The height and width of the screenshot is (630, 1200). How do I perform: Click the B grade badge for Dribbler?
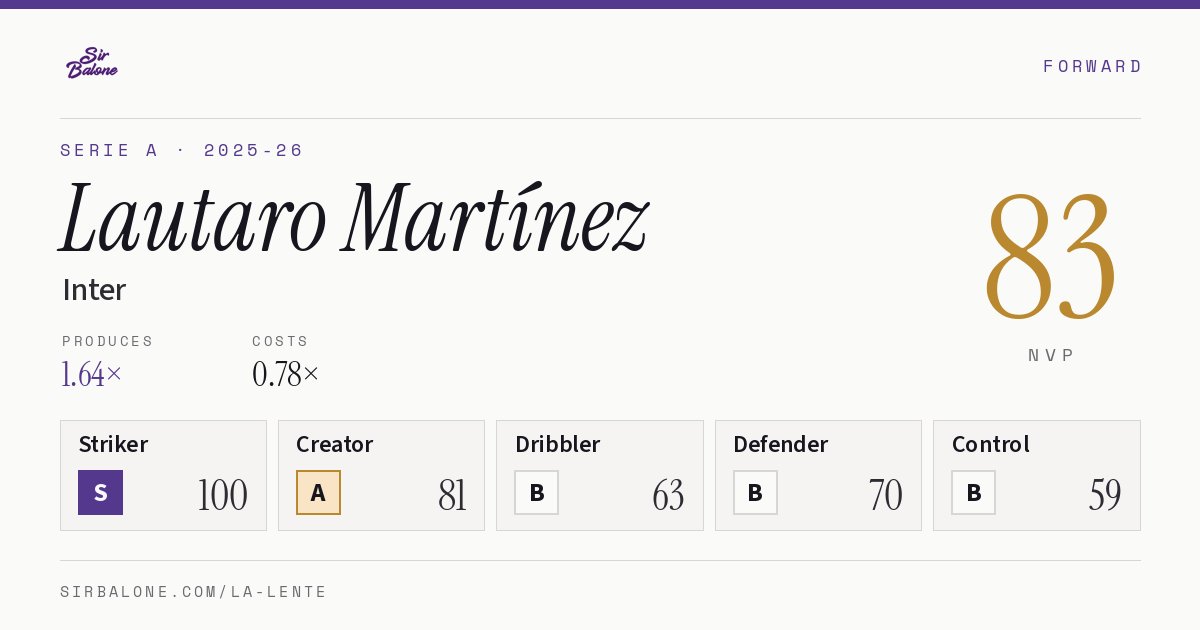537,492
